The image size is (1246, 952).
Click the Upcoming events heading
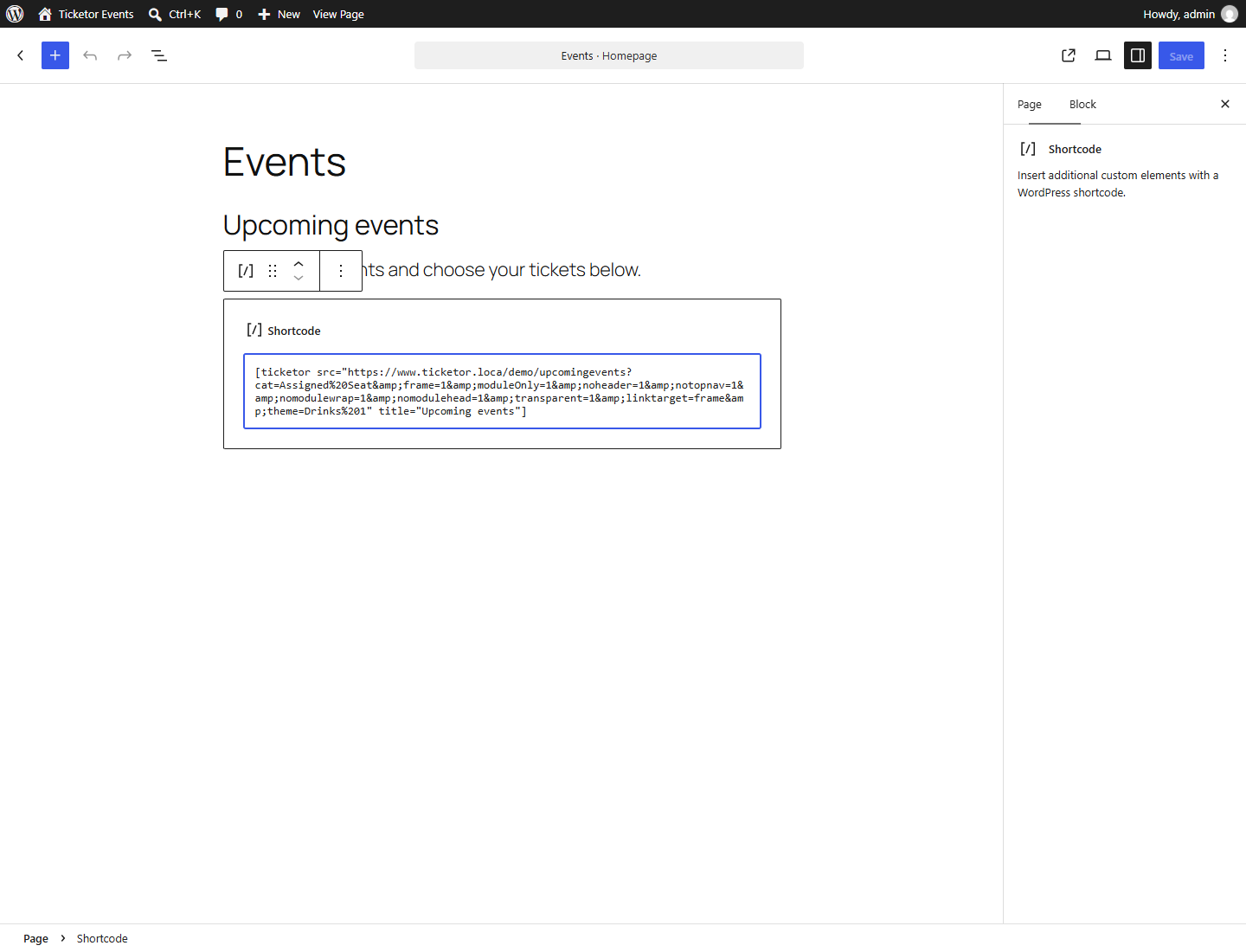[x=331, y=225]
